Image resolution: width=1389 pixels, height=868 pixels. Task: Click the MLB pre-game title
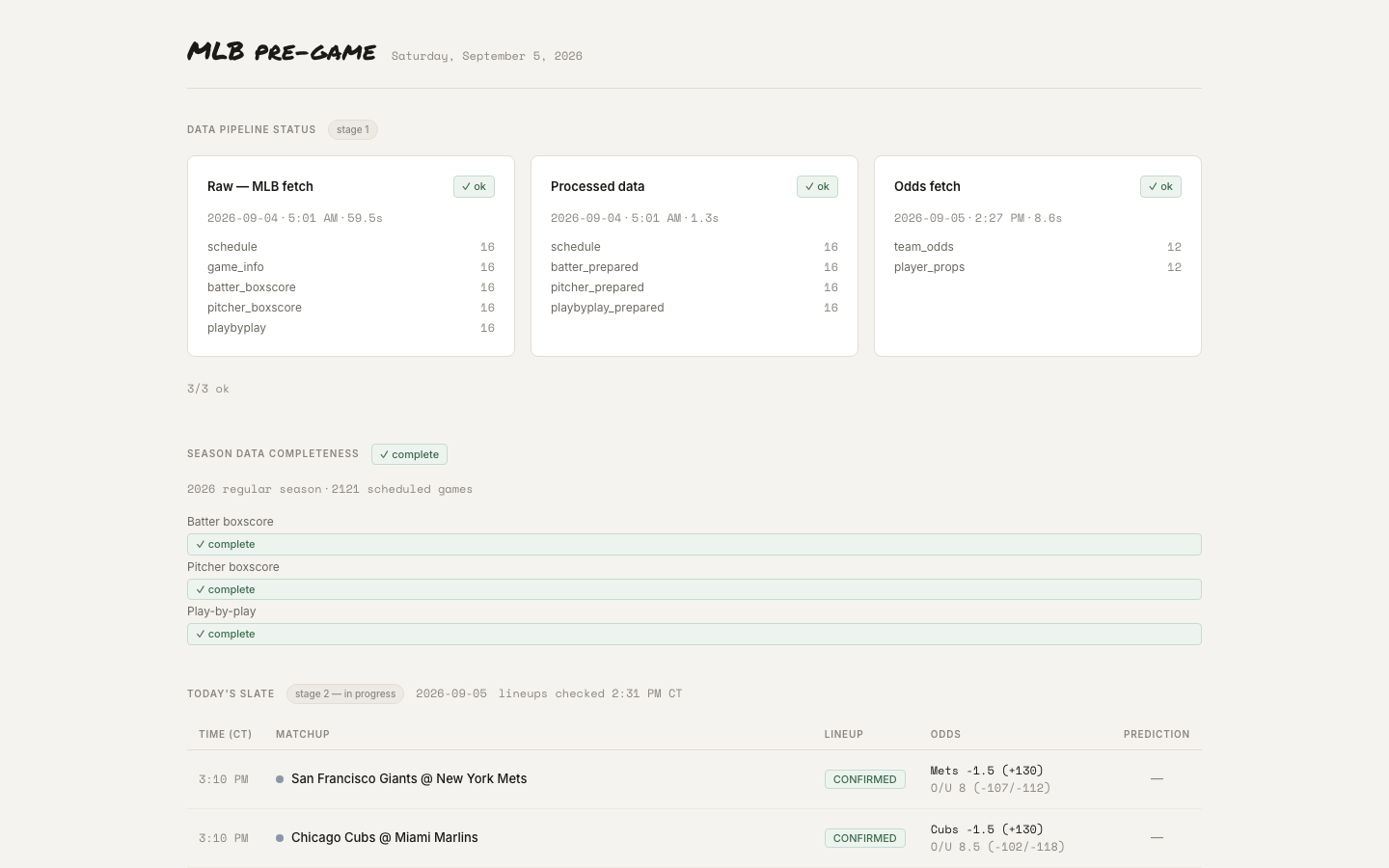click(282, 51)
